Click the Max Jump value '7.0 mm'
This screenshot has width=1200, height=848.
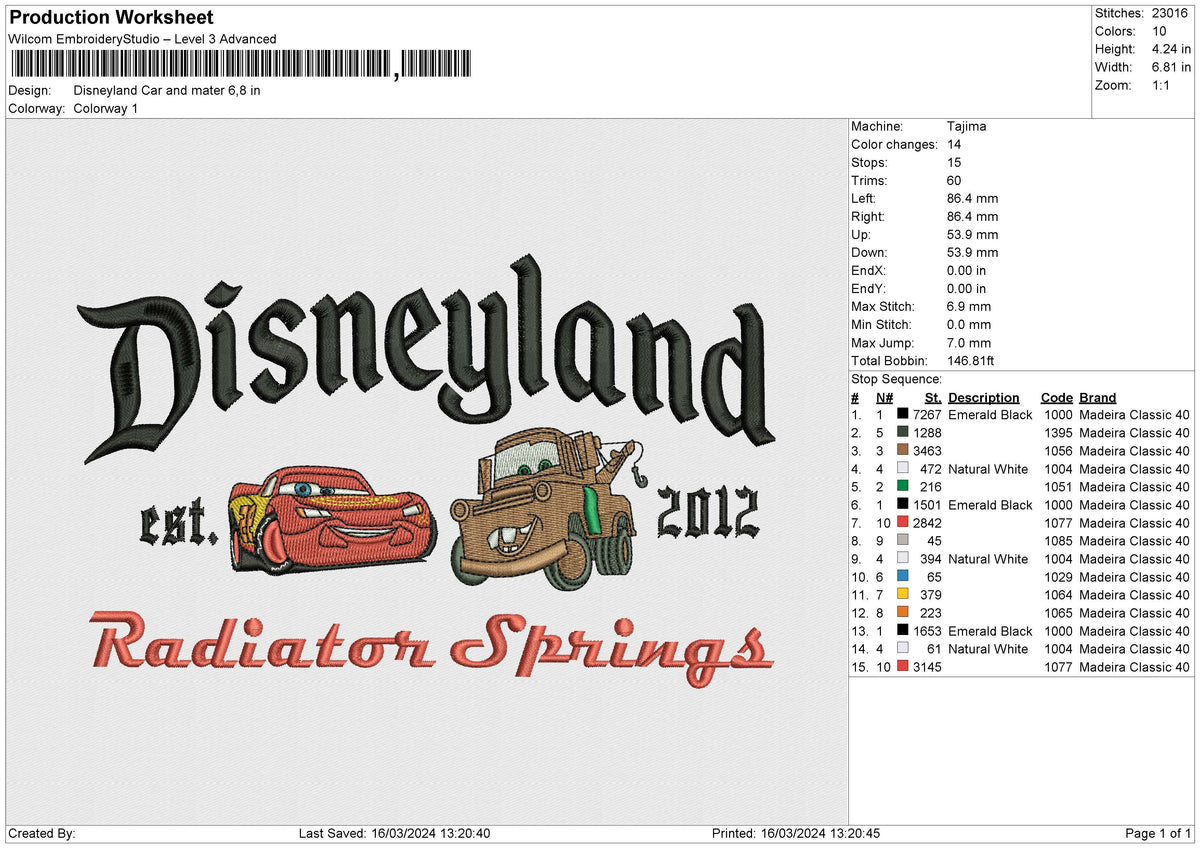[x=969, y=342]
